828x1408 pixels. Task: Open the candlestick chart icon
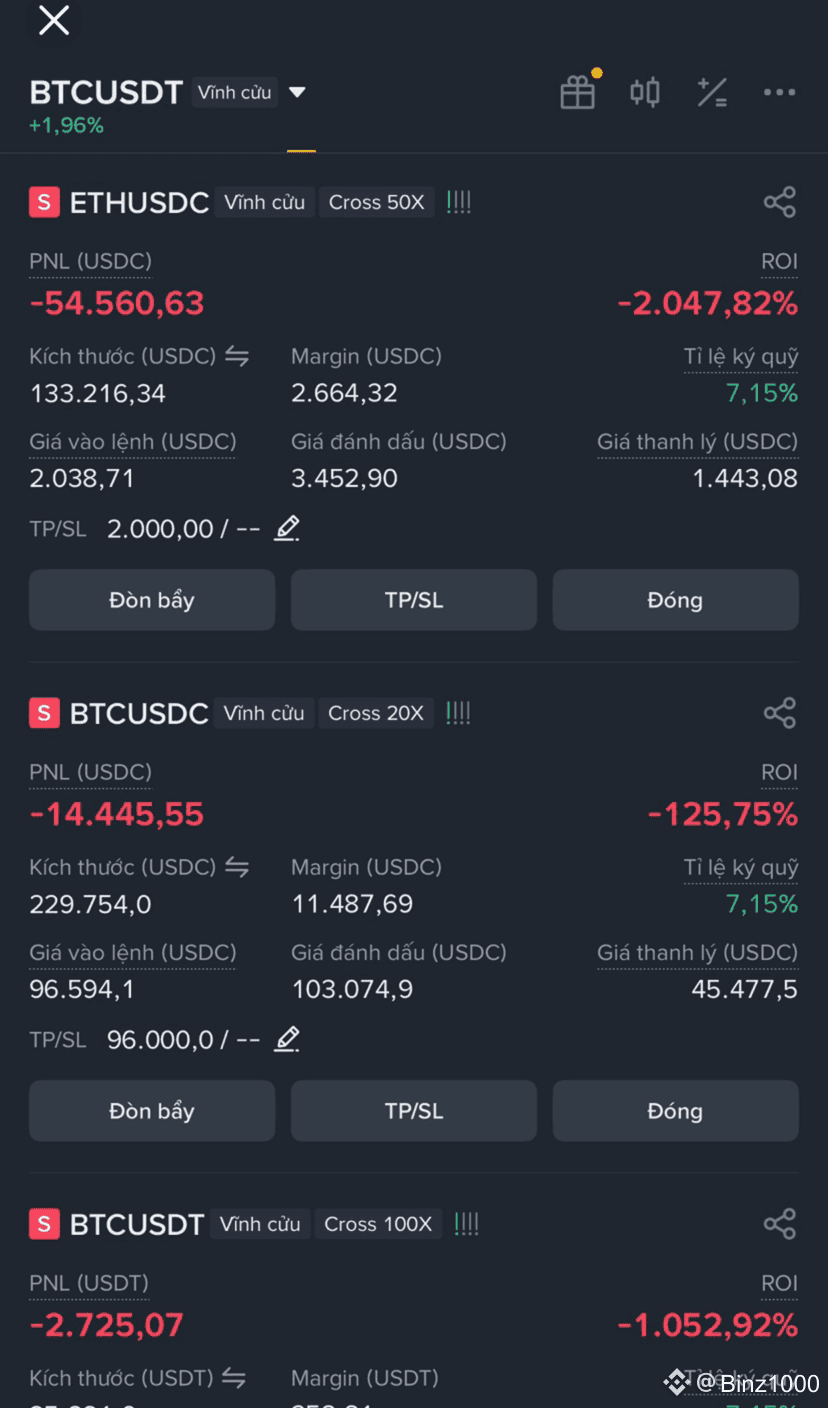click(645, 93)
